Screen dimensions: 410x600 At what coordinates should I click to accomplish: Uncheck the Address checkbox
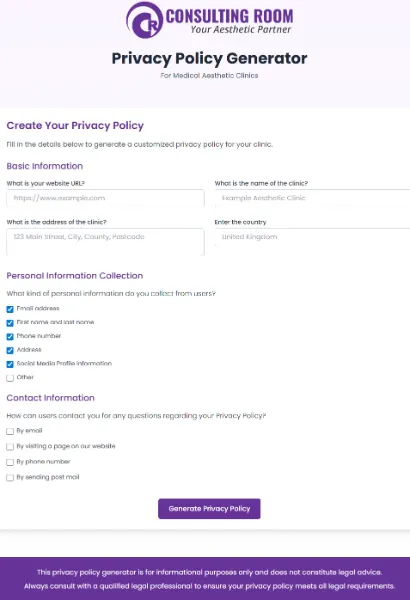click(x=10, y=351)
